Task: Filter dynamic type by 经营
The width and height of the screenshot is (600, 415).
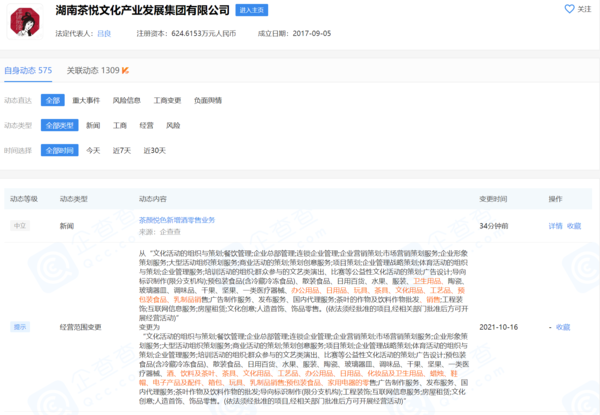Action: click(x=146, y=125)
